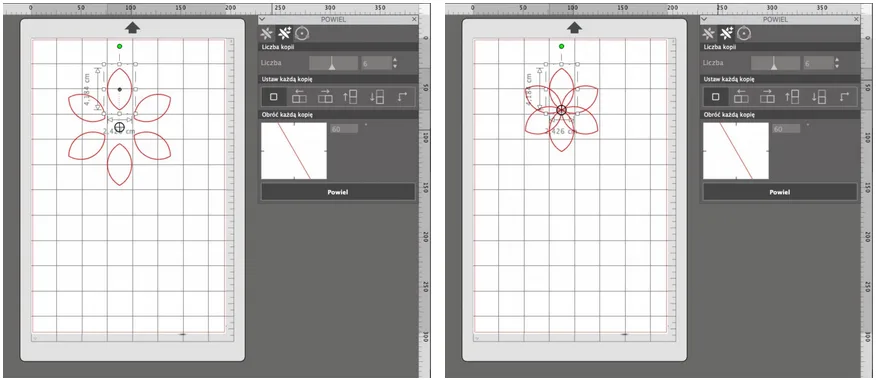Image resolution: width=876 pixels, height=380 pixels.
Task: Click the crosshair center-of-rotation marker, right canvas
Action: tap(561, 110)
